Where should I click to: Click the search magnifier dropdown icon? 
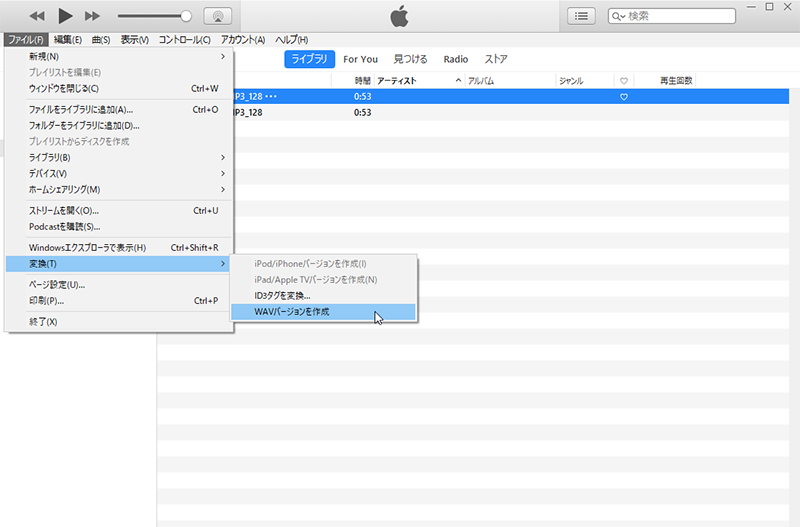[x=618, y=16]
